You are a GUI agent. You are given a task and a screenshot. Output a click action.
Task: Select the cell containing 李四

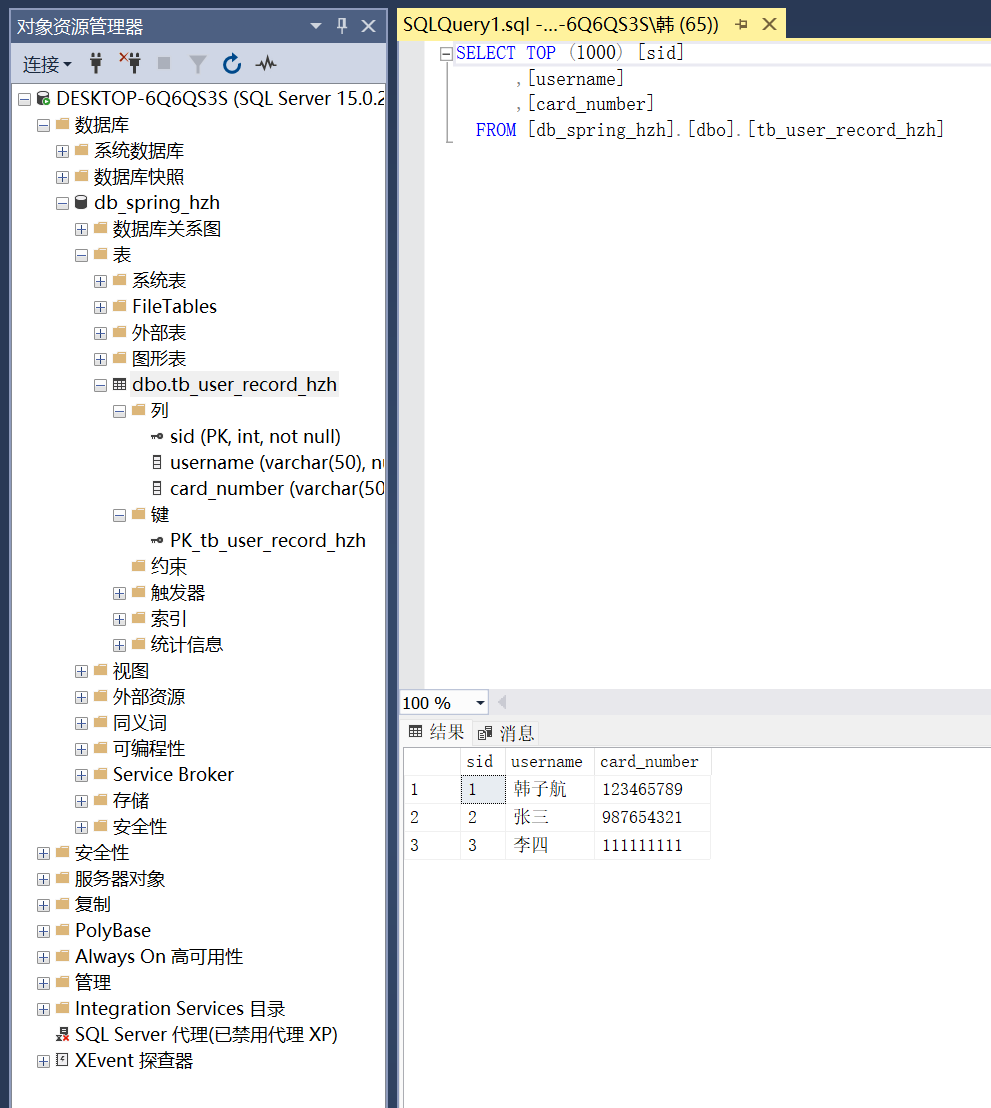[x=549, y=845]
